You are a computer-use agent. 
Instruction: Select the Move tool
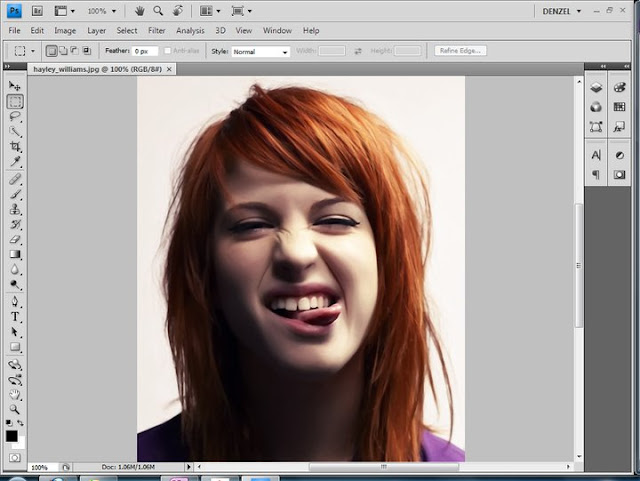(x=15, y=86)
